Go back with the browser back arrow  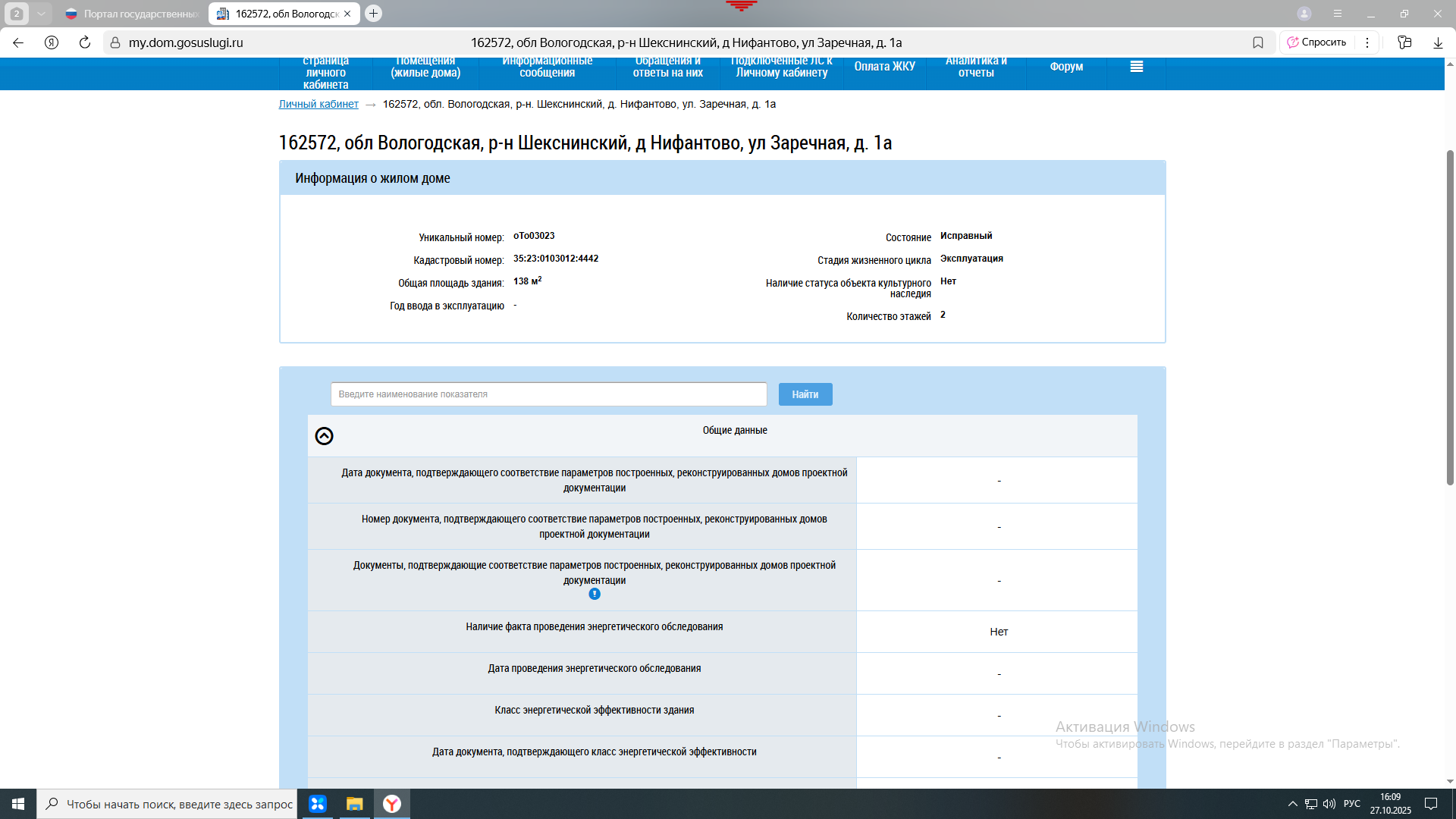coord(18,42)
